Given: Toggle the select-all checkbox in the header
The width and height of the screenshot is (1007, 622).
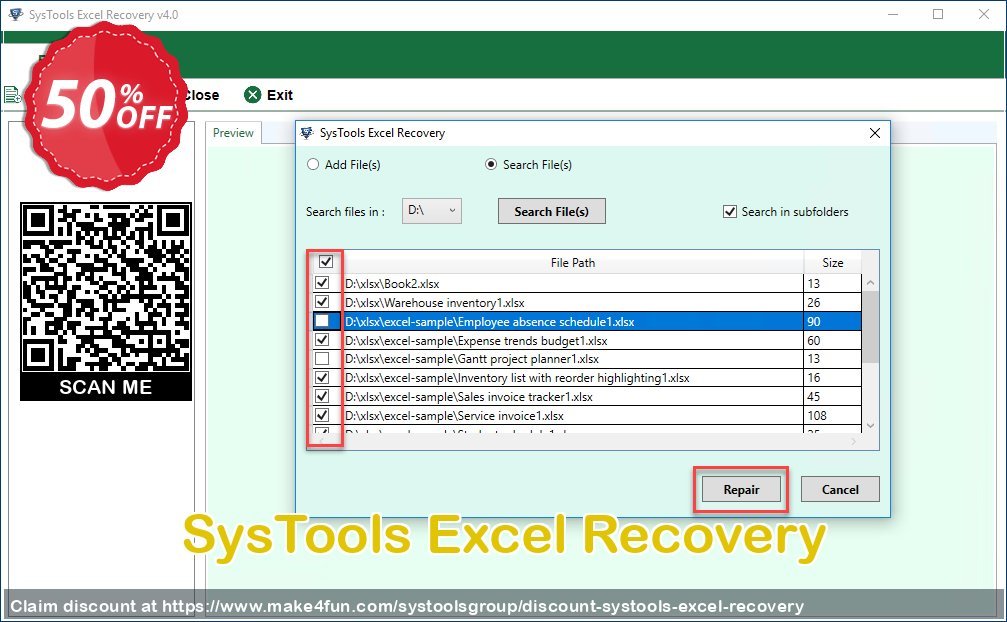Looking at the screenshot, I should pos(326,261).
